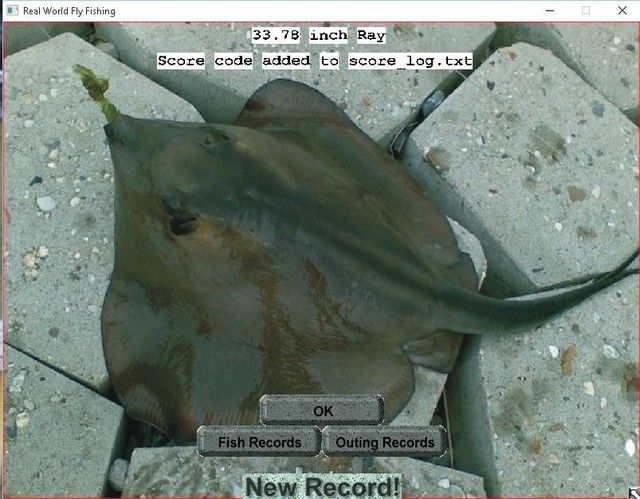
Task: Maximize the game window
Action: (x=586, y=11)
